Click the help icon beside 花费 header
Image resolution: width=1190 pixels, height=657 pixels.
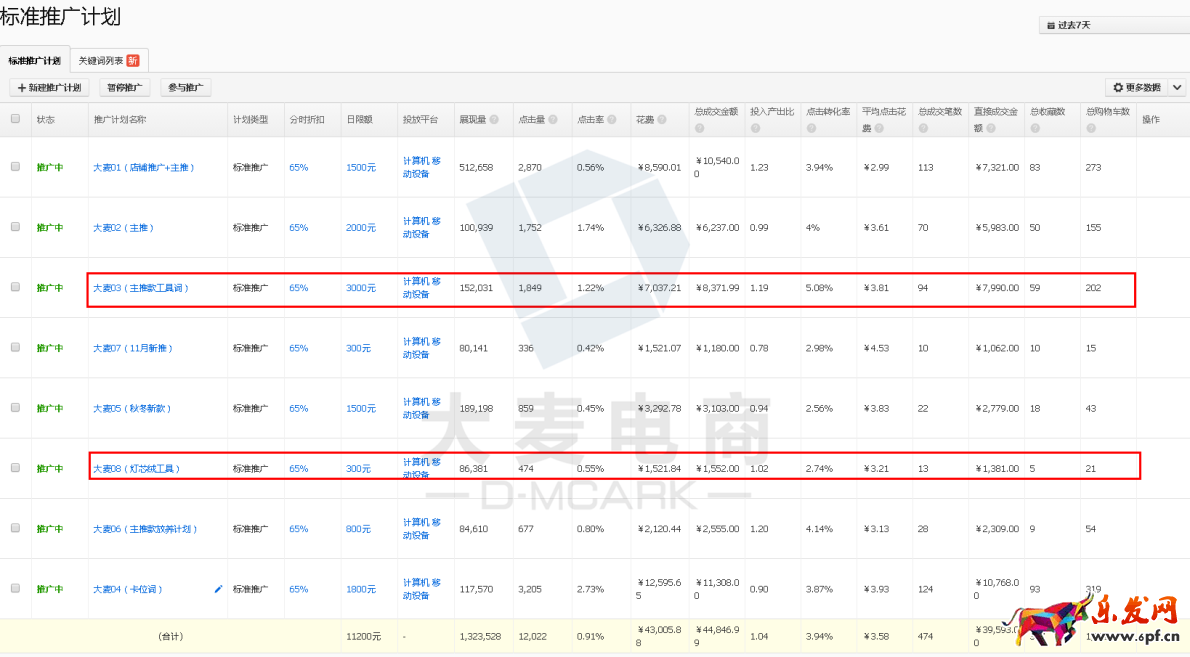pyautogui.click(x=662, y=120)
